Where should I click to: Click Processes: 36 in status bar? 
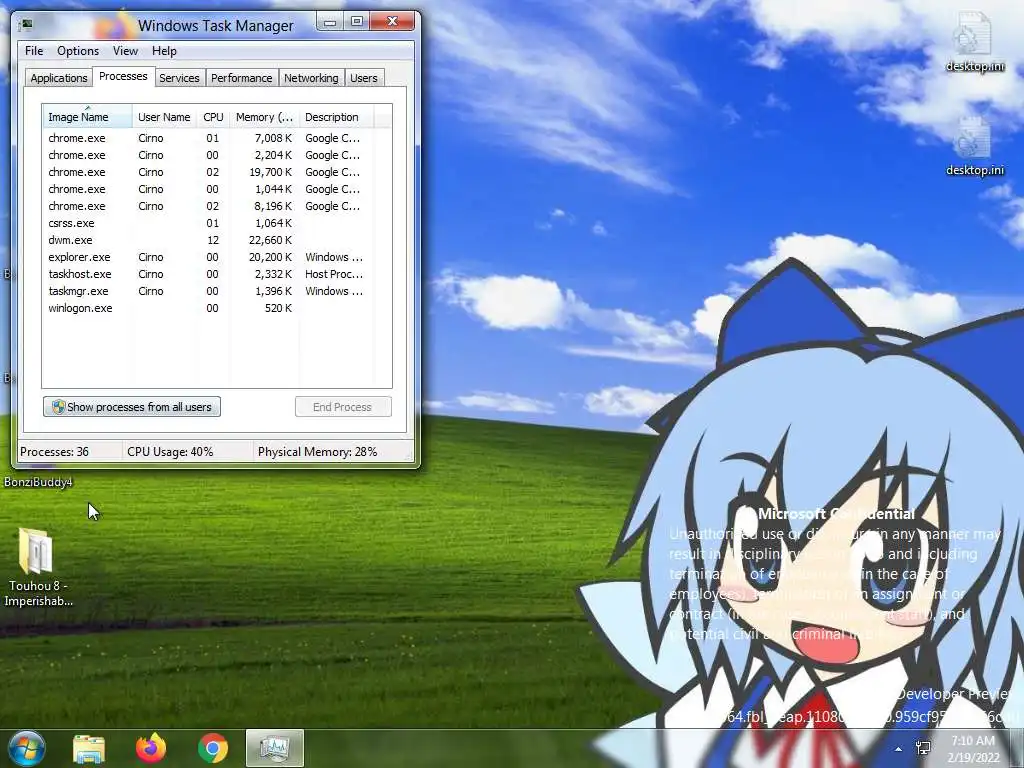tap(54, 451)
